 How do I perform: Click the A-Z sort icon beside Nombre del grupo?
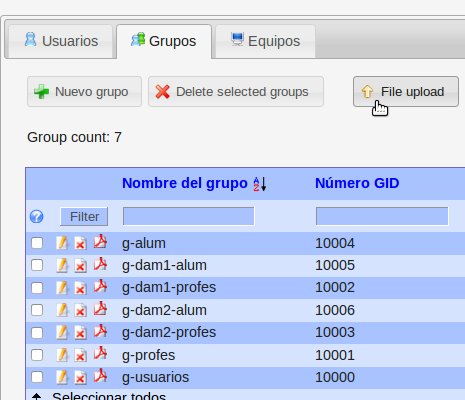click(x=260, y=184)
